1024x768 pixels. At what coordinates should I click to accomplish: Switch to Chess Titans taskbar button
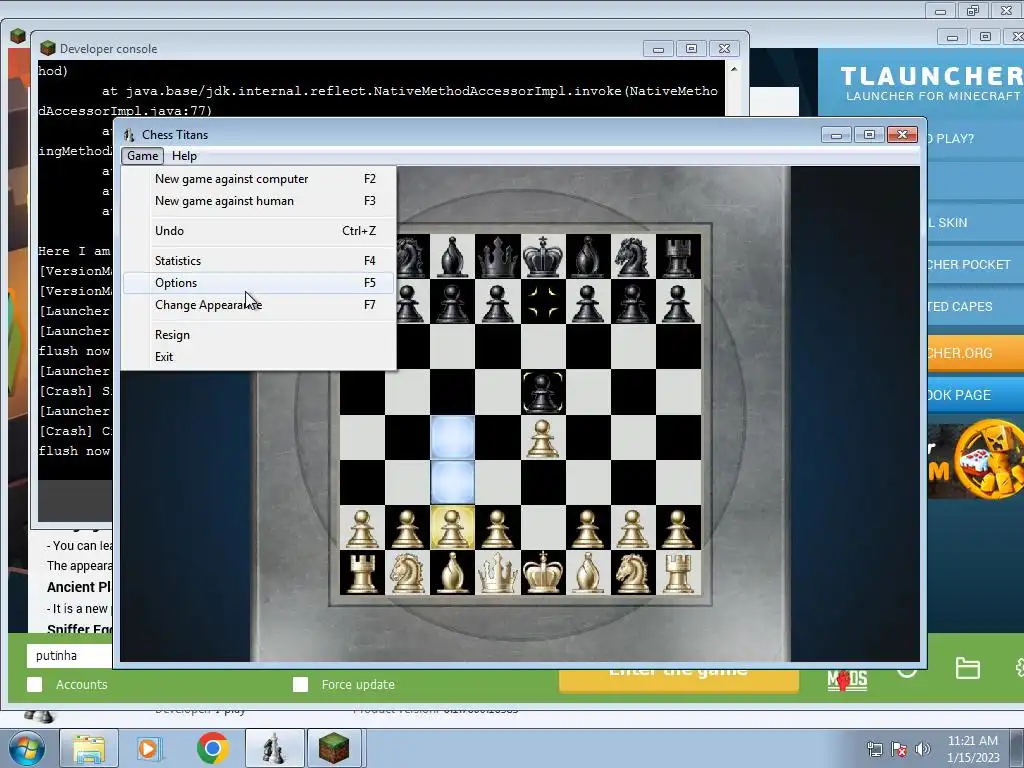point(274,748)
